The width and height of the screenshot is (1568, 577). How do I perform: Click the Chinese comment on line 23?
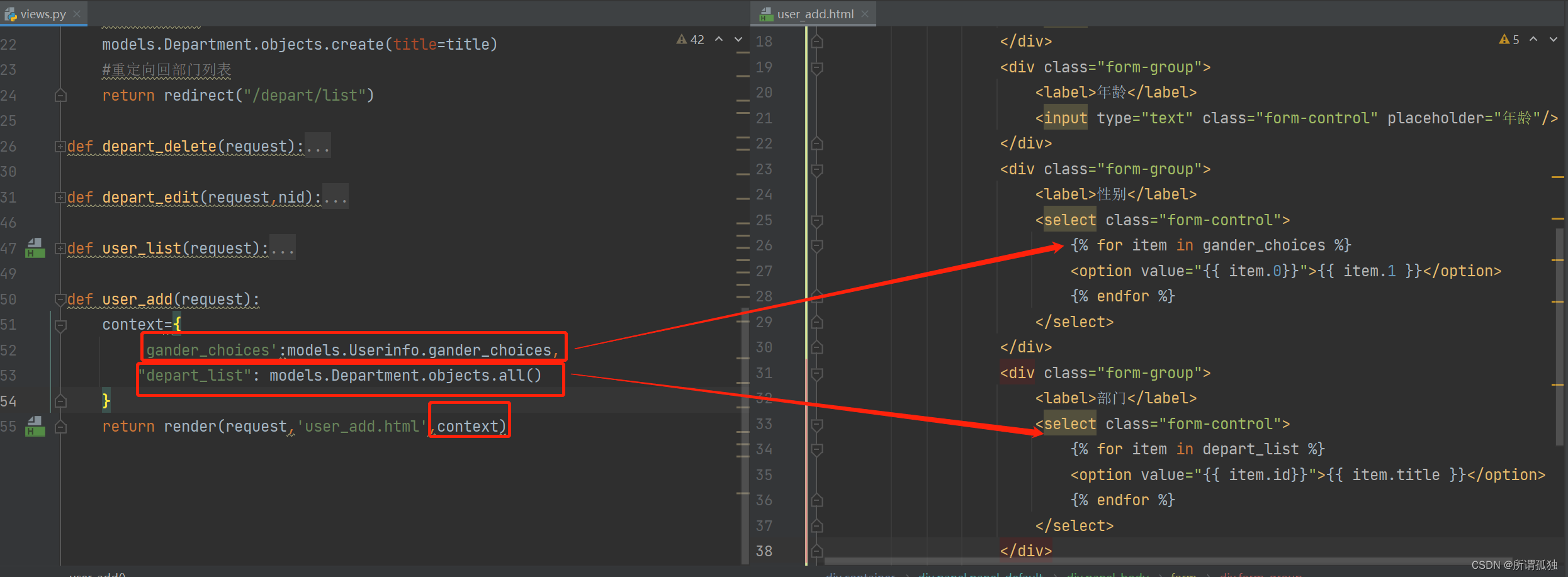[x=167, y=70]
